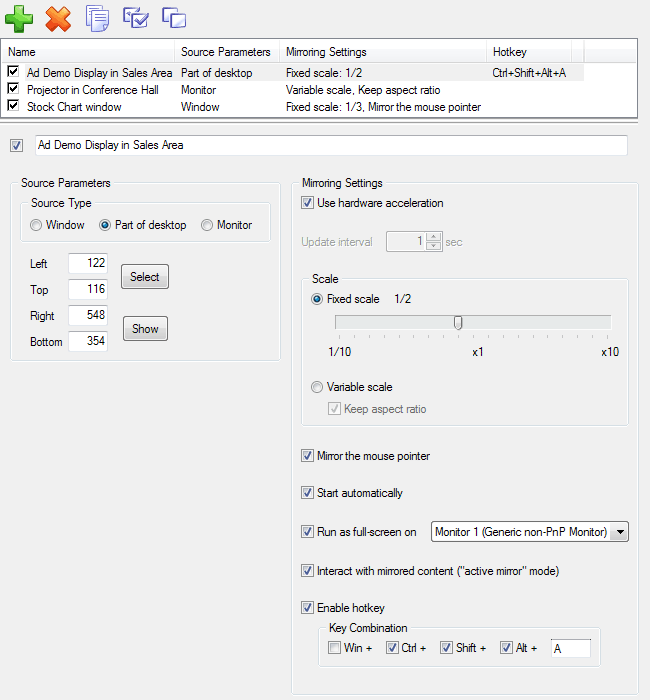Uncheck Mirror the mouse pointer
Screen dimensions: 650x700
[x=307, y=456]
